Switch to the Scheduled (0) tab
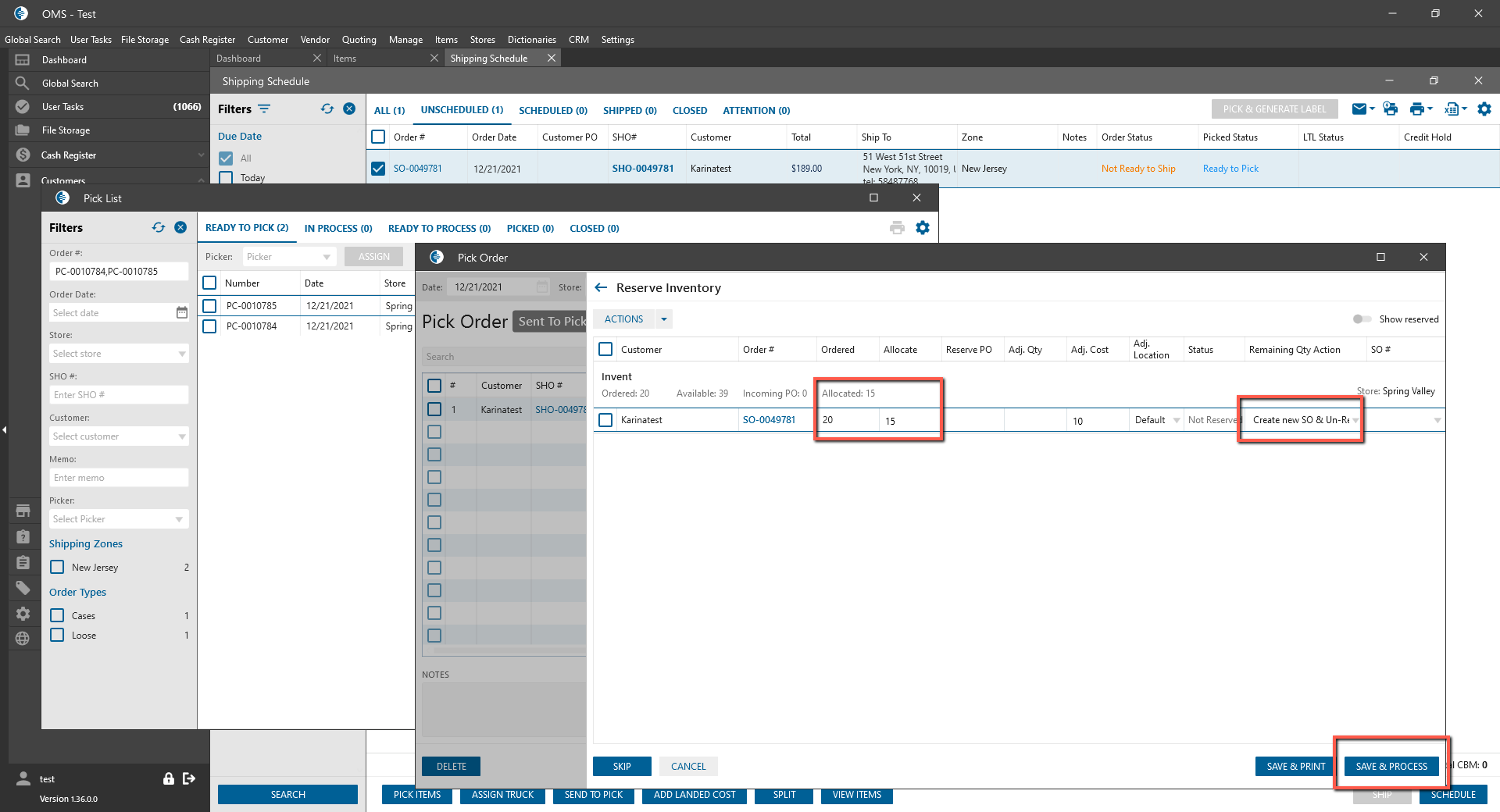This screenshot has width=1500, height=812. 553,110
